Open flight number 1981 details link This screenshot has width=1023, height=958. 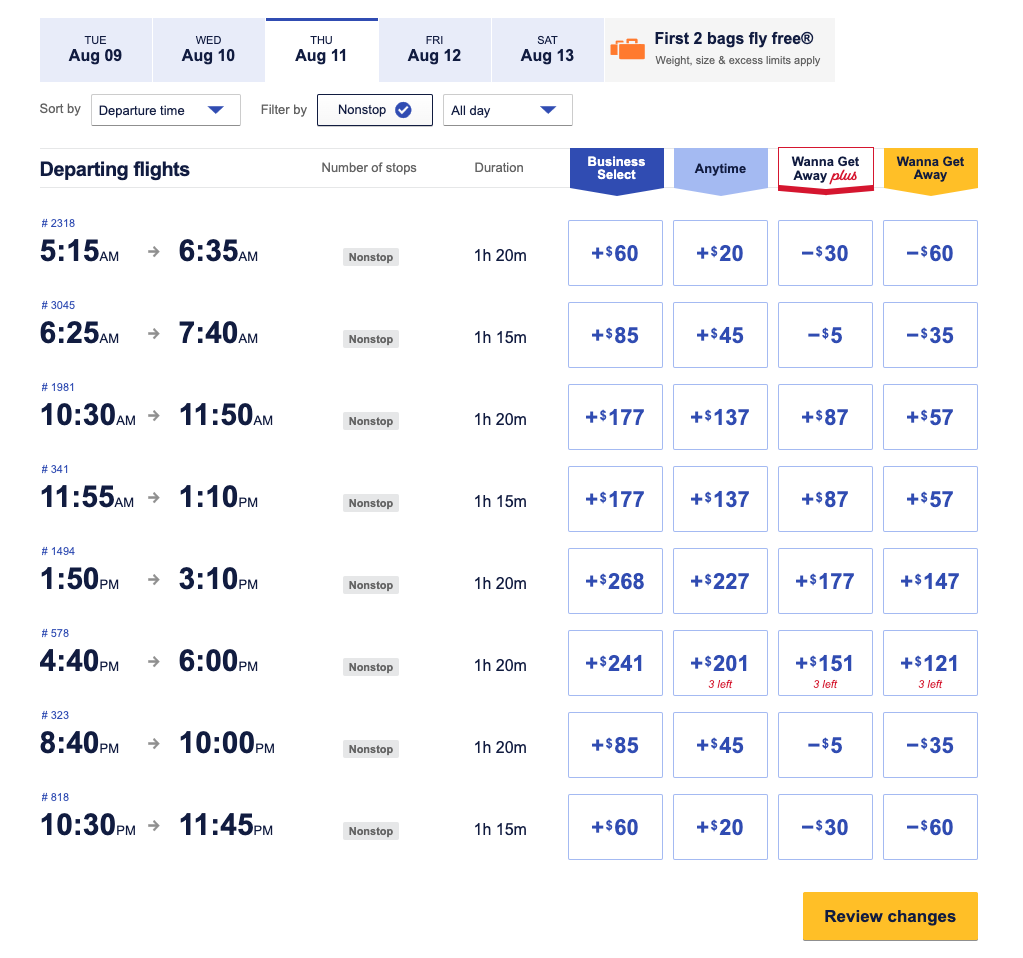click(58, 387)
